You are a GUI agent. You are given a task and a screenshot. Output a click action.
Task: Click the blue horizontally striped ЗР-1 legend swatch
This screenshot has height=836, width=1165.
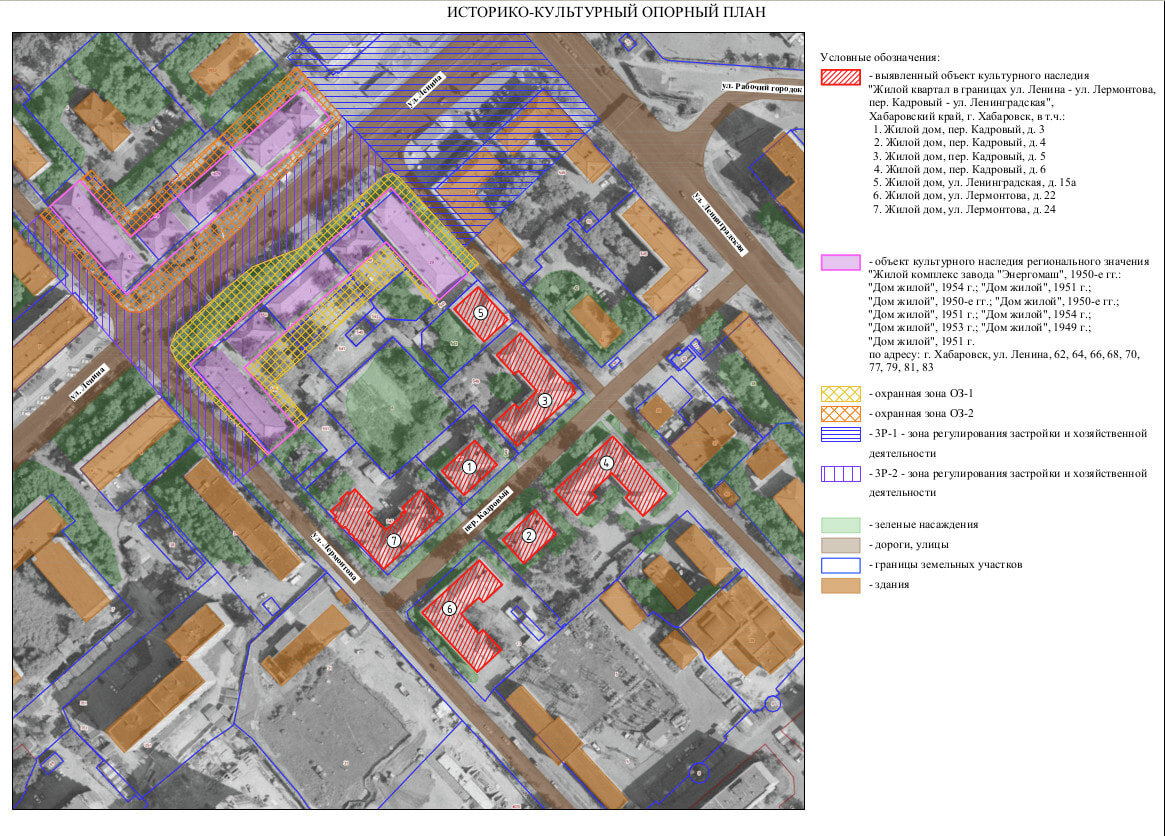840,434
